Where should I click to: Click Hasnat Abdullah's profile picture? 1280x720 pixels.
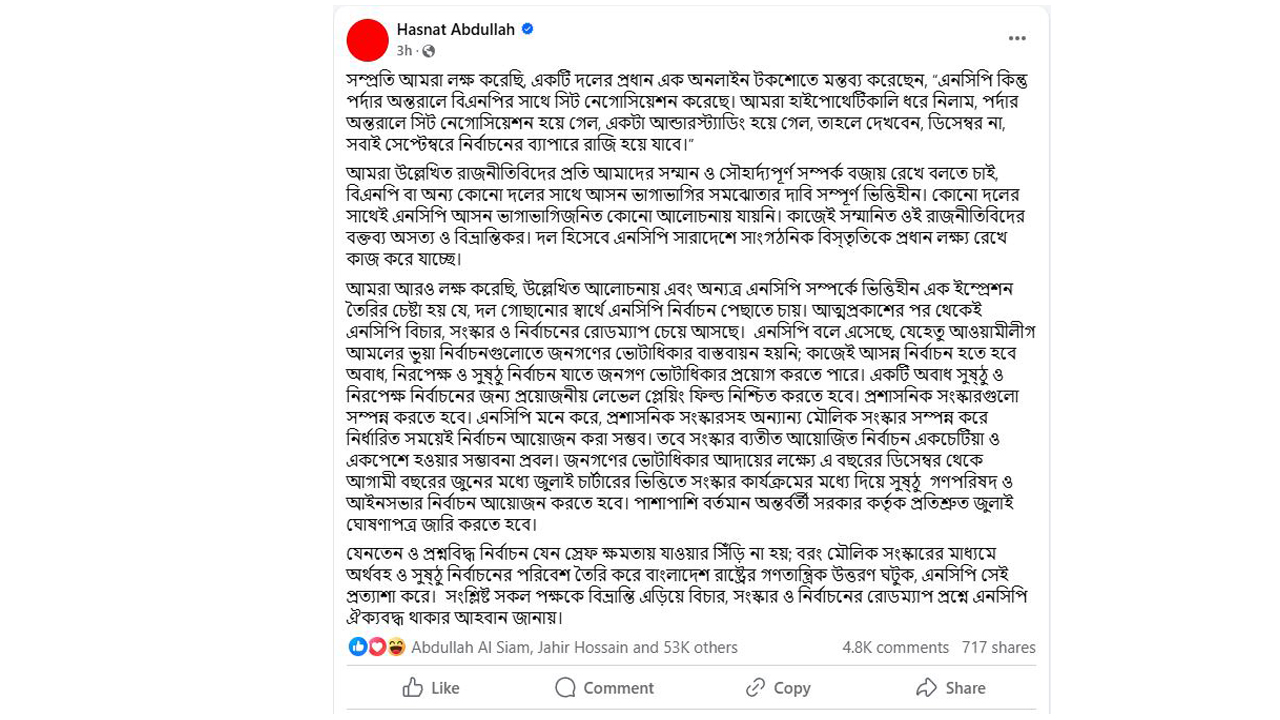[x=367, y=40]
